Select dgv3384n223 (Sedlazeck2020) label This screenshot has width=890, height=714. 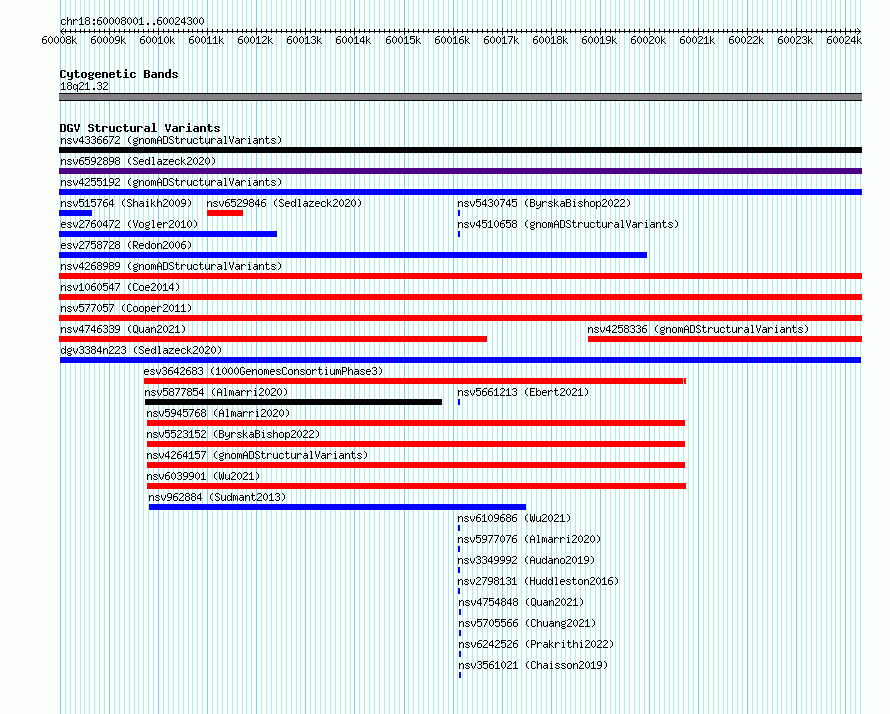click(141, 350)
